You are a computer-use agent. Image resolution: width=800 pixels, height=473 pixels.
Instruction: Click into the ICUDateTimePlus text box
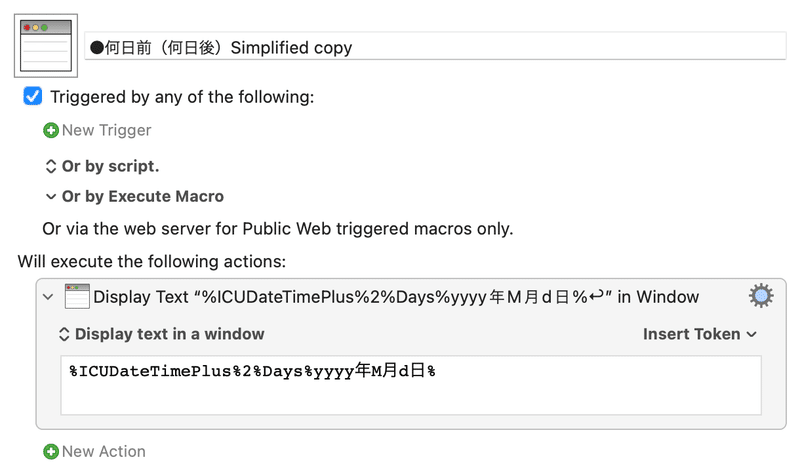point(411,385)
